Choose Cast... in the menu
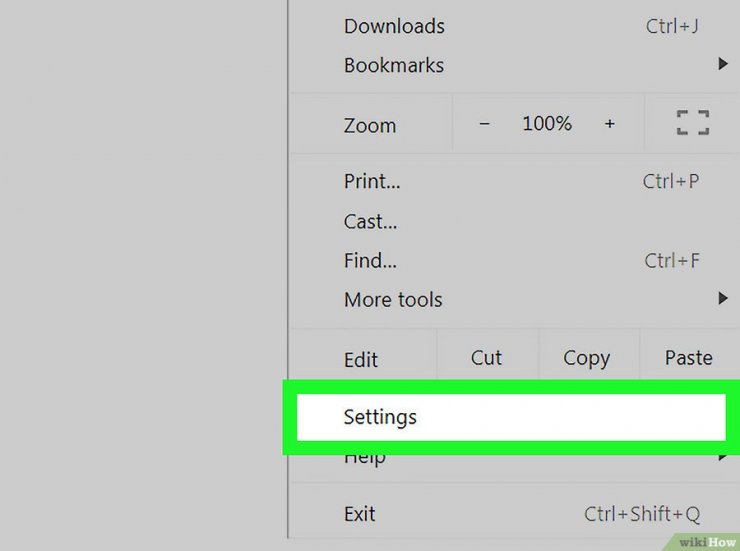The image size is (740, 551). [x=514, y=221]
